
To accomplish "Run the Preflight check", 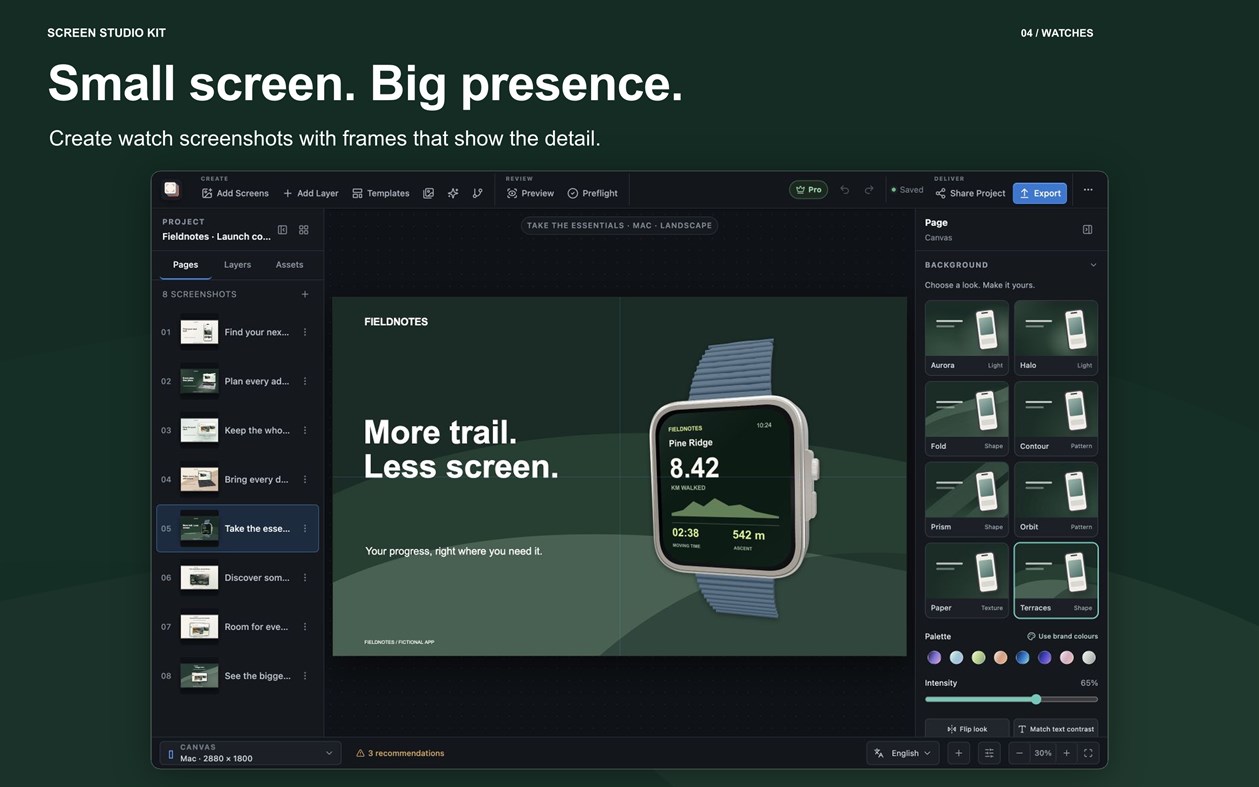I will click(x=592, y=193).
